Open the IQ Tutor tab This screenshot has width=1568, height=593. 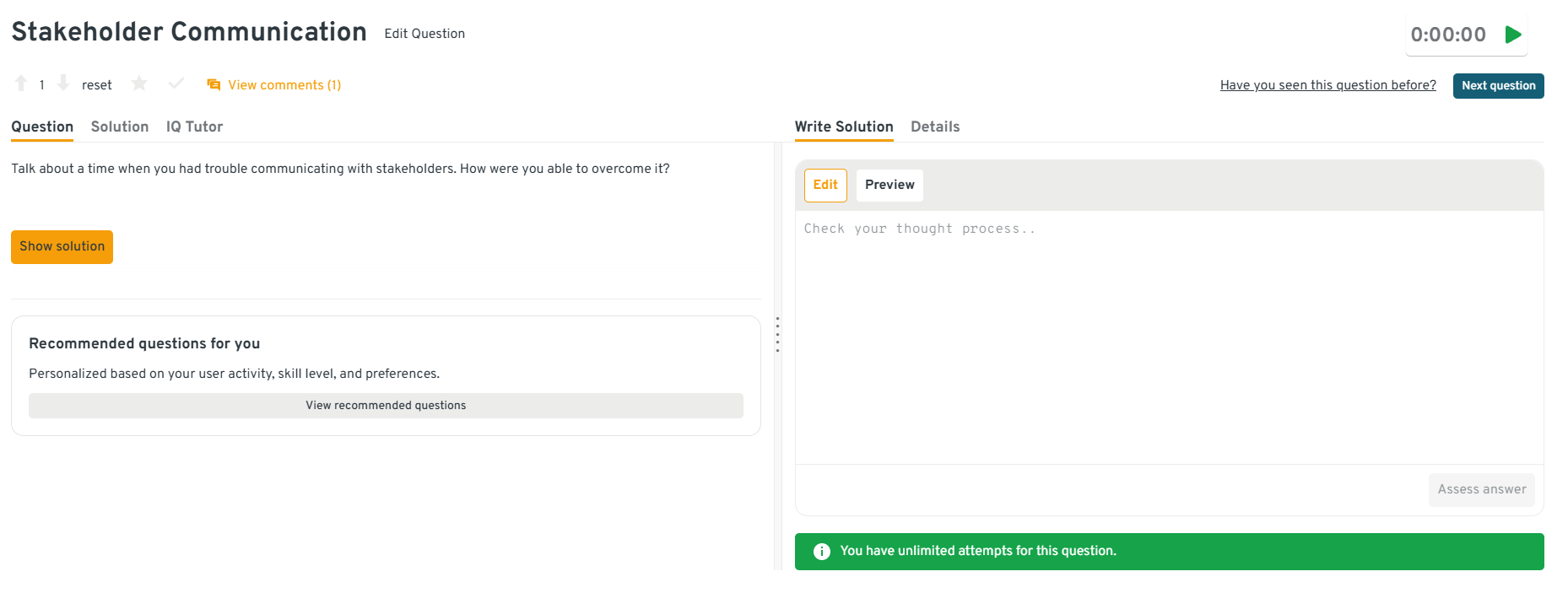(194, 127)
